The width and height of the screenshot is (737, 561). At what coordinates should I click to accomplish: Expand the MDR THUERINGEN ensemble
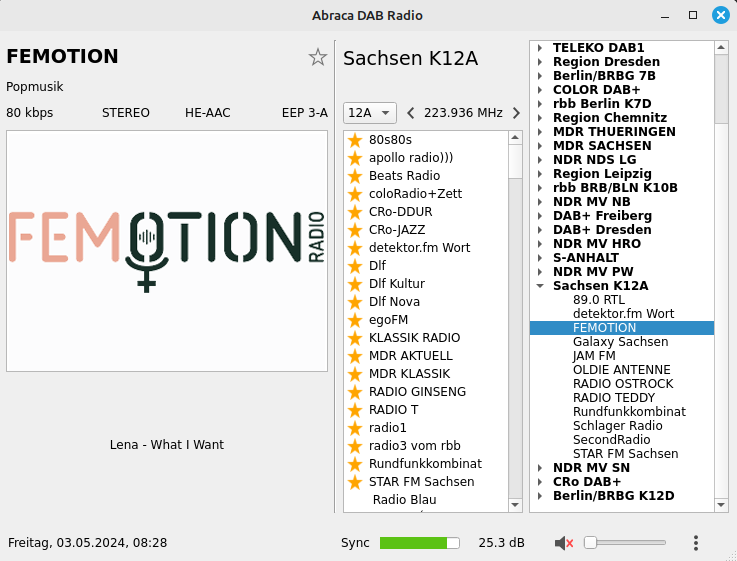click(540, 132)
